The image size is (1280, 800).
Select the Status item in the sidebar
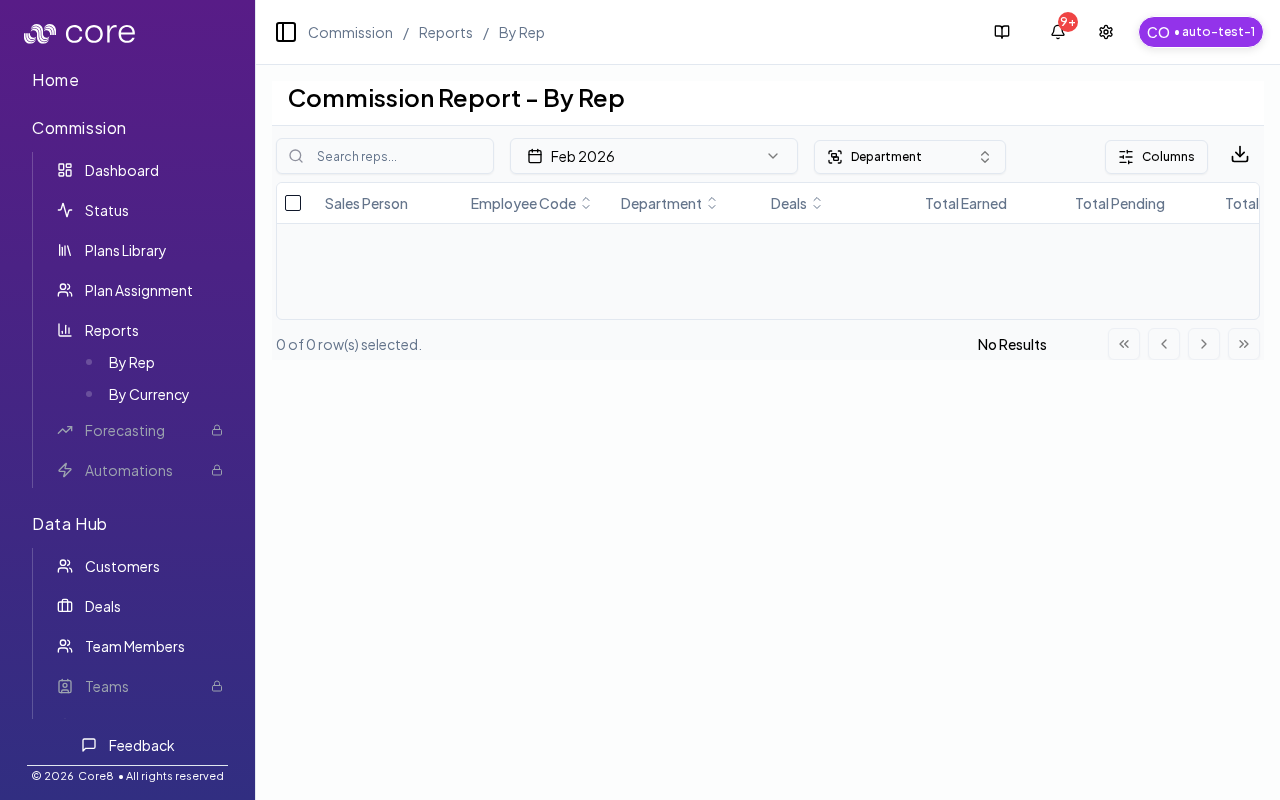(x=106, y=210)
